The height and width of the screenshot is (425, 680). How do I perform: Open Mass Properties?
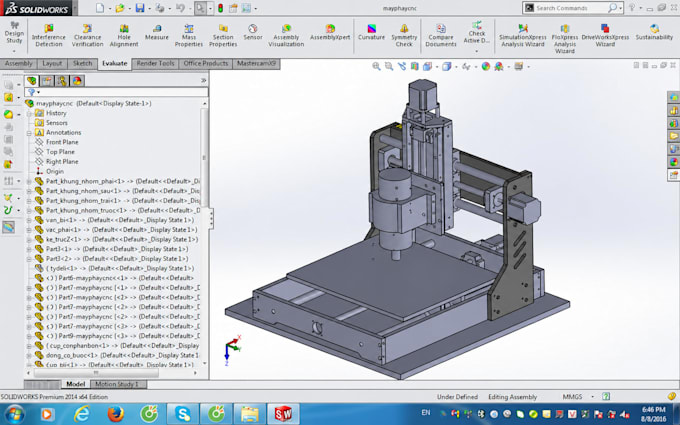pos(189,35)
